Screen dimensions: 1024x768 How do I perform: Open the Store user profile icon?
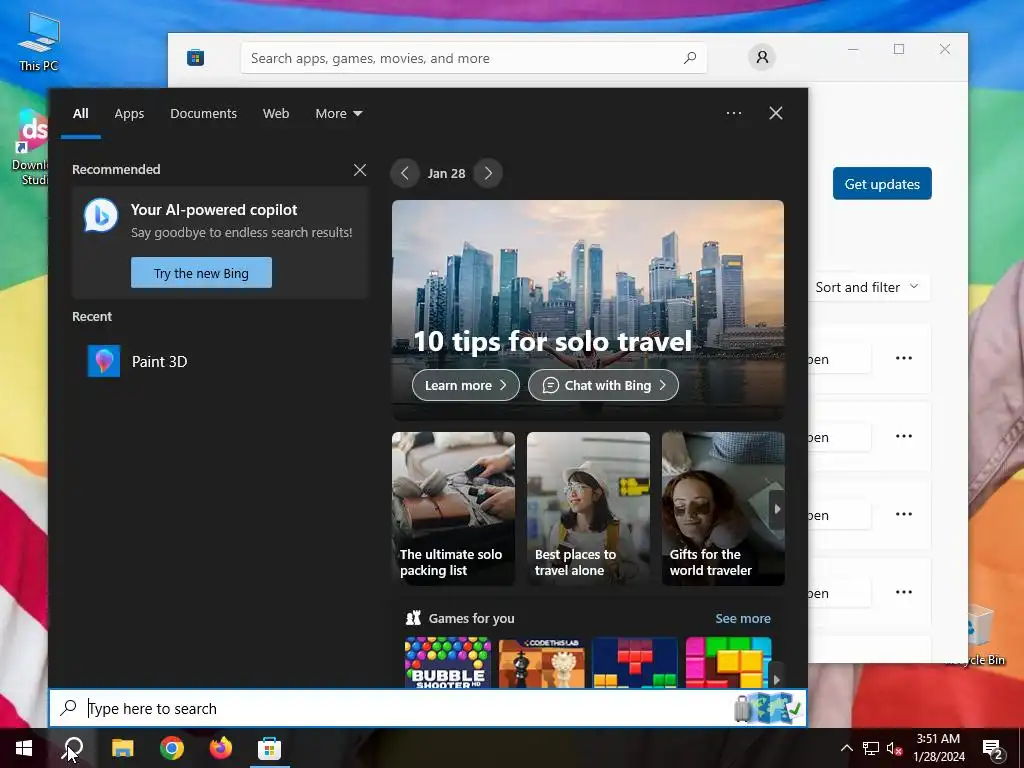tap(761, 57)
